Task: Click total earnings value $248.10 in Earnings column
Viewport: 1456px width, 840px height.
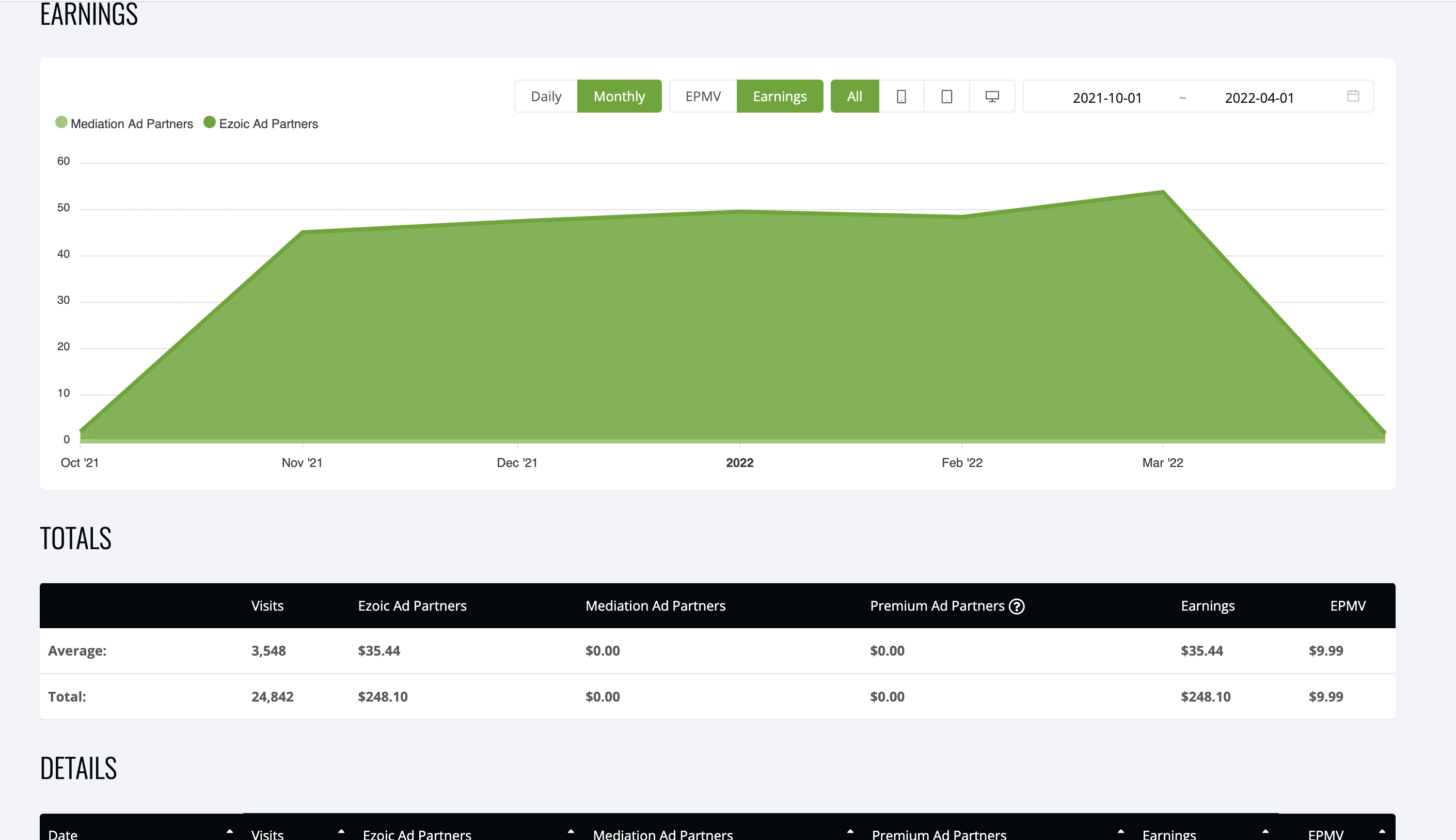Action: pos(1205,696)
